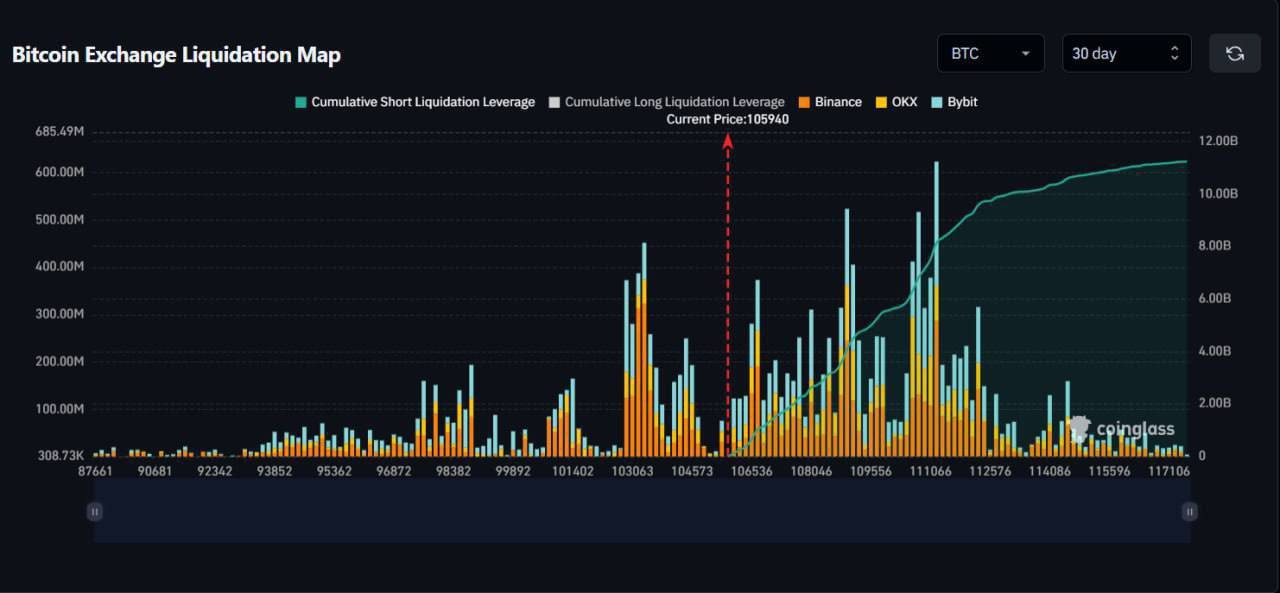Image resolution: width=1280 pixels, height=593 pixels.
Task: Click the Current Price red arrow marker
Action: coord(728,142)
